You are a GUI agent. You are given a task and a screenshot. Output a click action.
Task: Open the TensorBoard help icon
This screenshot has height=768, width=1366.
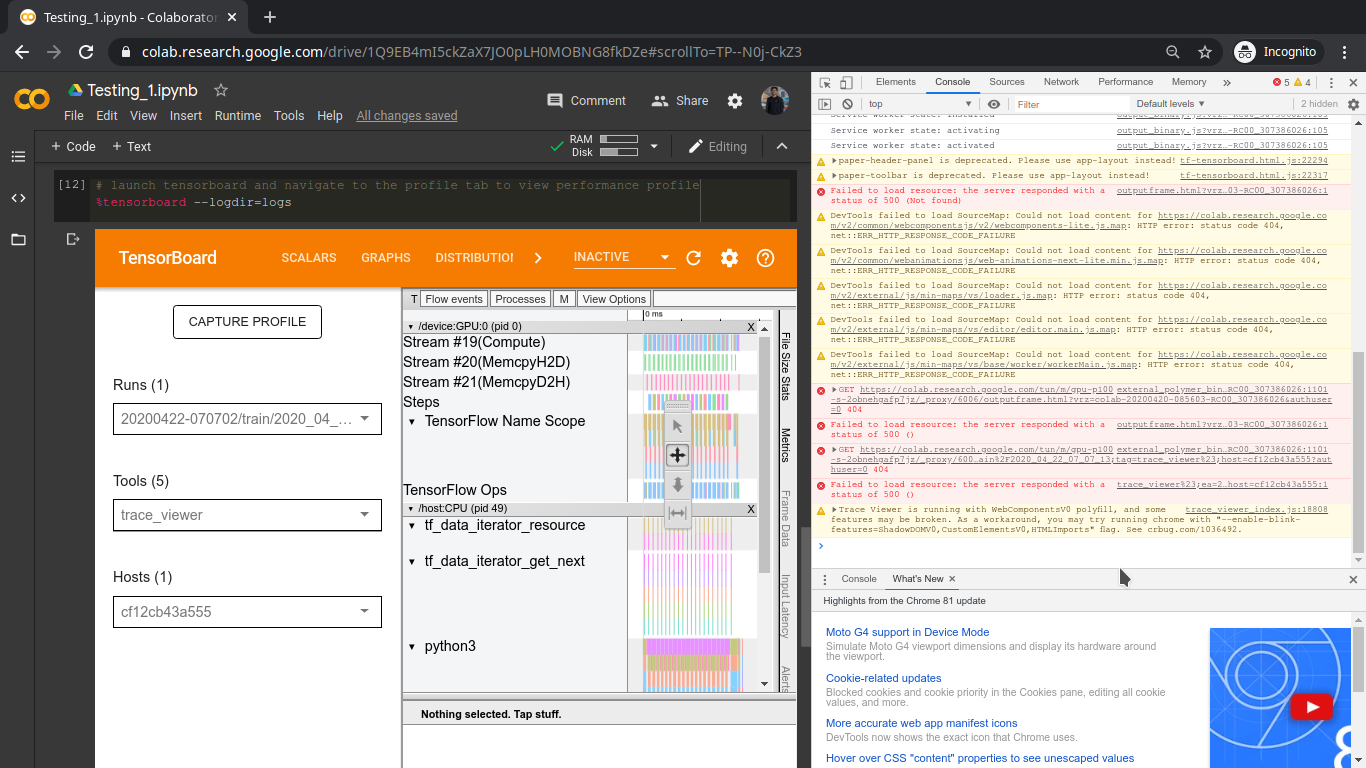(766, 258)
